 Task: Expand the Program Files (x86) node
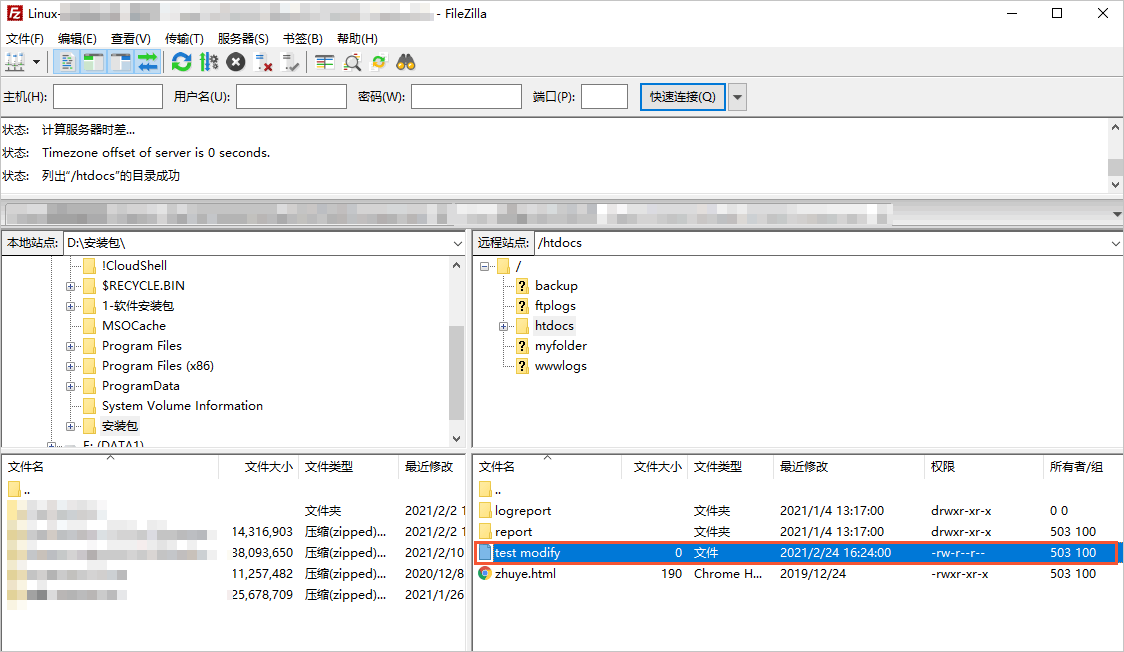coord(70,366)
